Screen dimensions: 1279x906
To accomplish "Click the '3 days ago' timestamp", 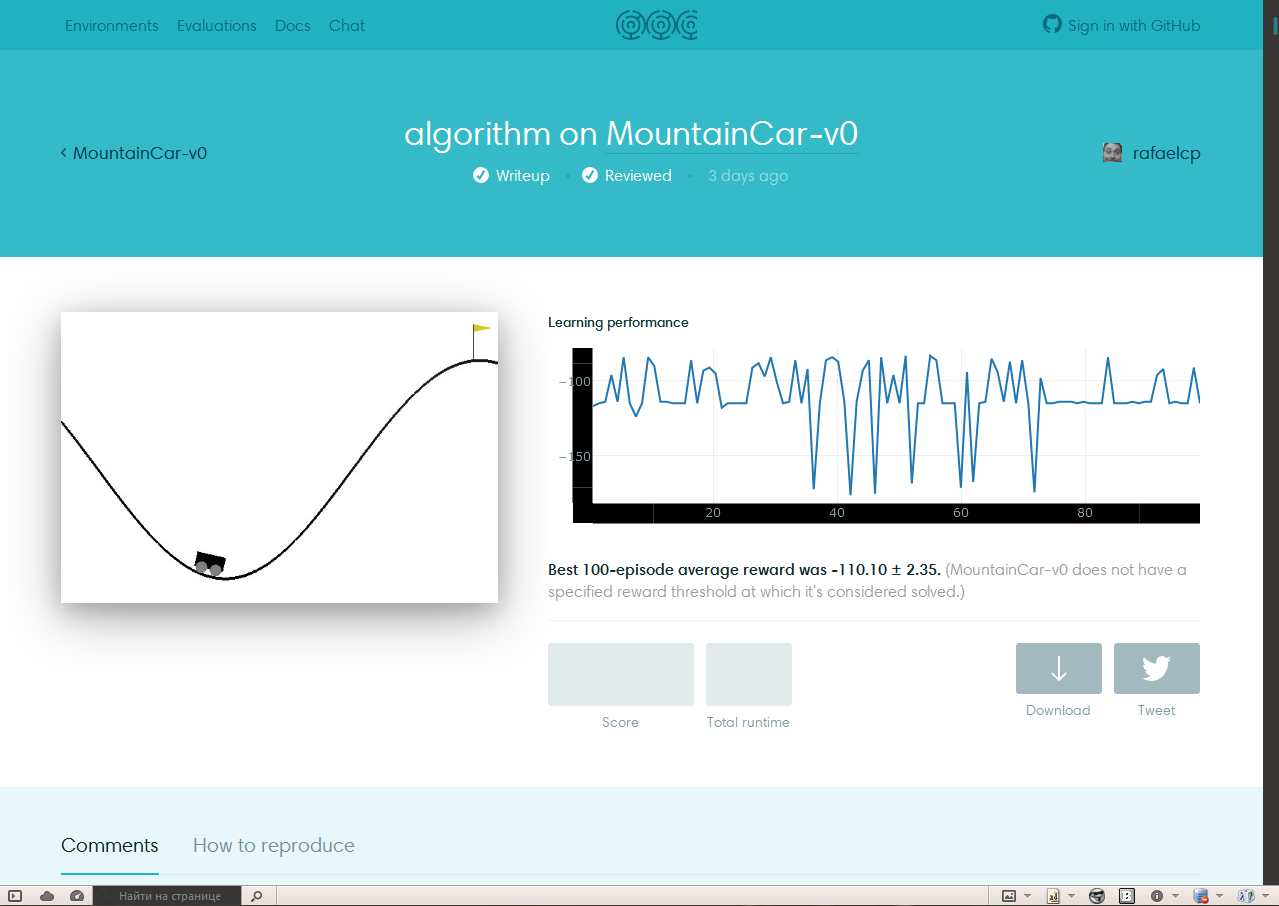I will tap(748, 176).
